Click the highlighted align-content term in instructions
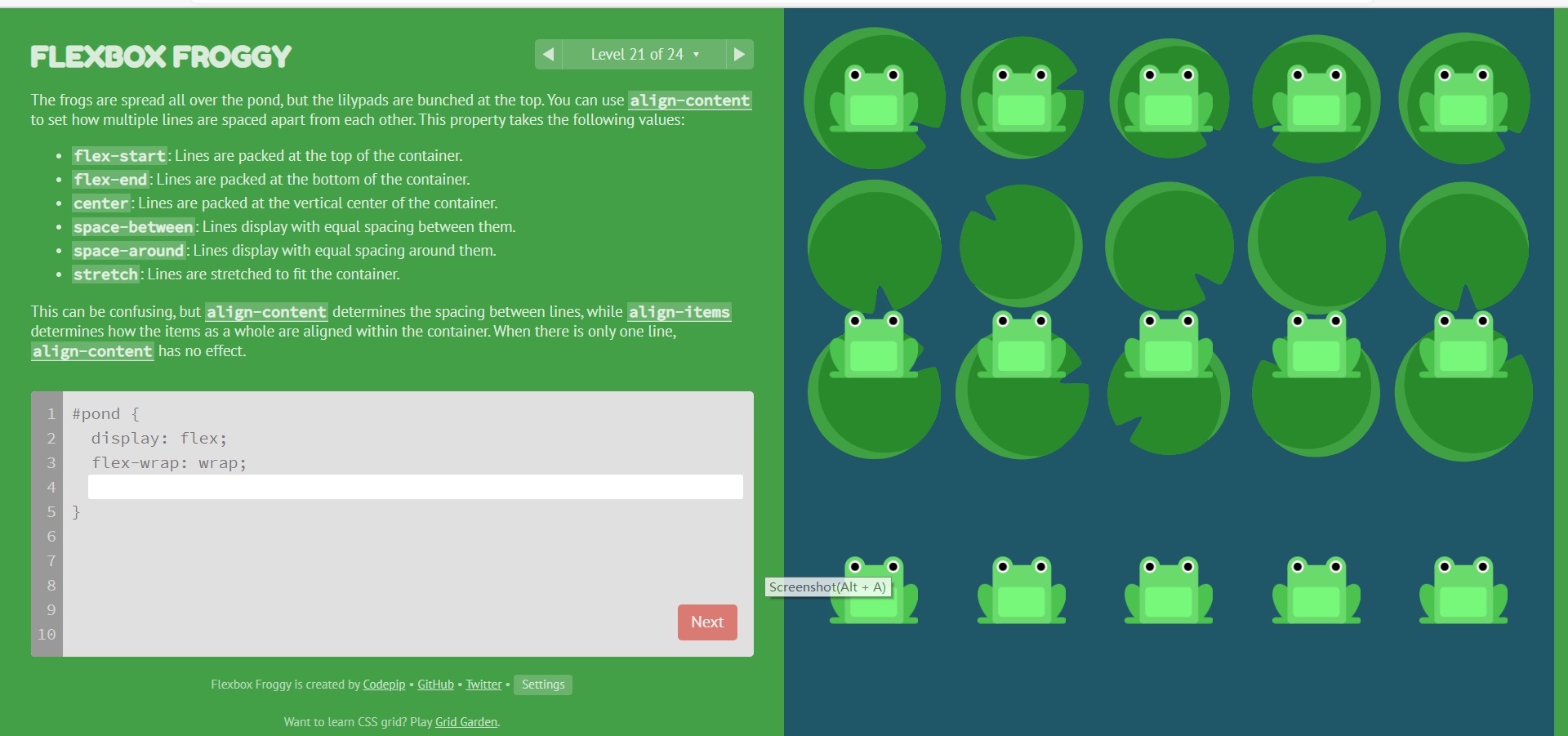This screenshot has width=1568, height=736. click(x=688, y=100)
